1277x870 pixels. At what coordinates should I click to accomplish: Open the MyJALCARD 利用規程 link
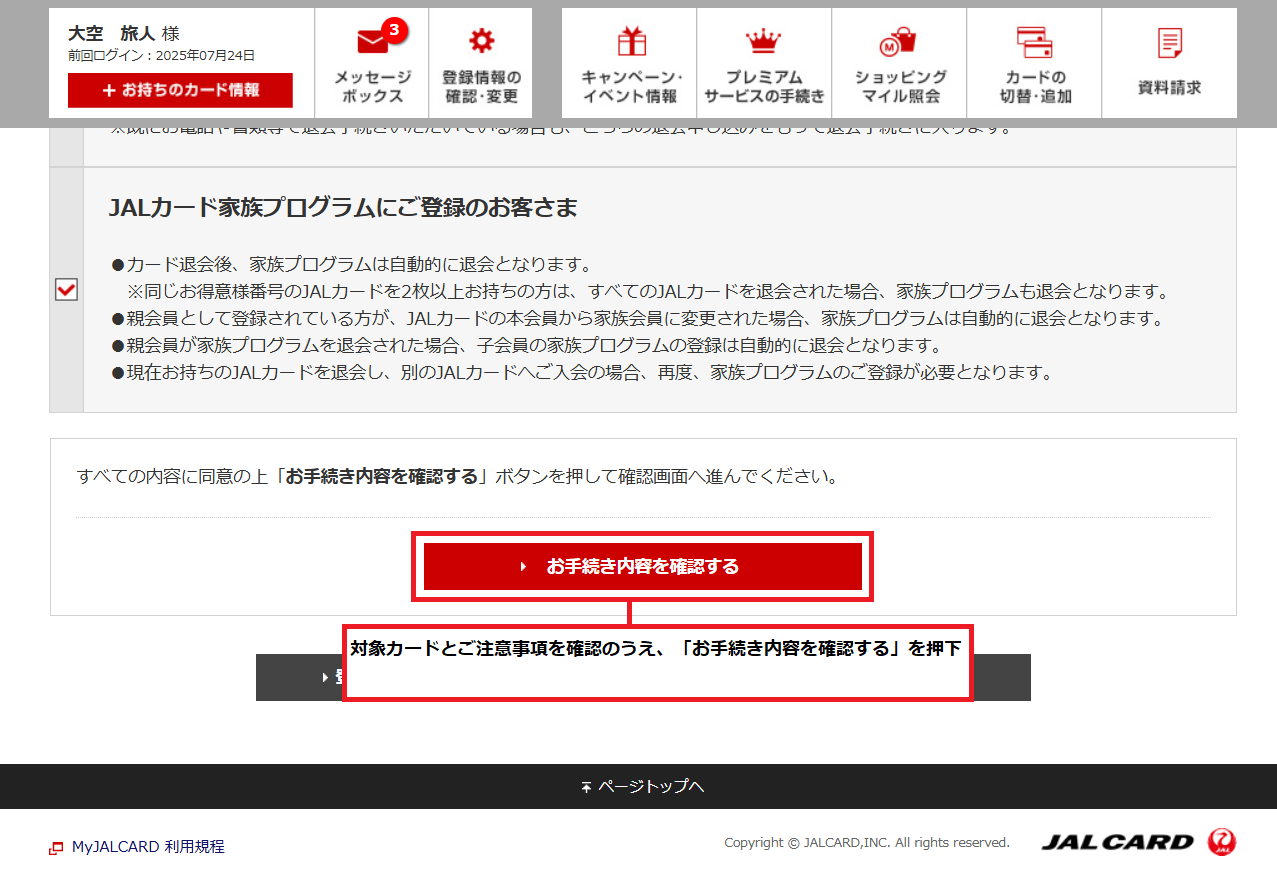[x=148, y=847]
